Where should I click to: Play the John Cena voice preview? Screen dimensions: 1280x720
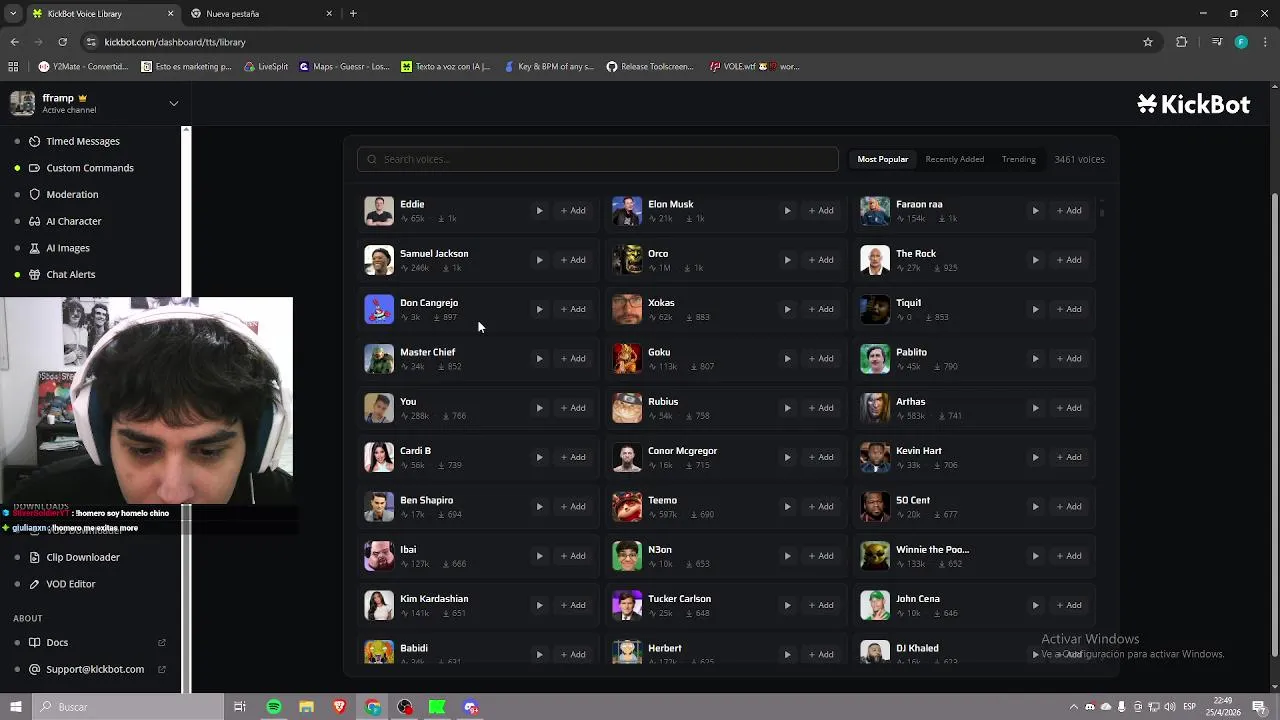click(1035, 605)
